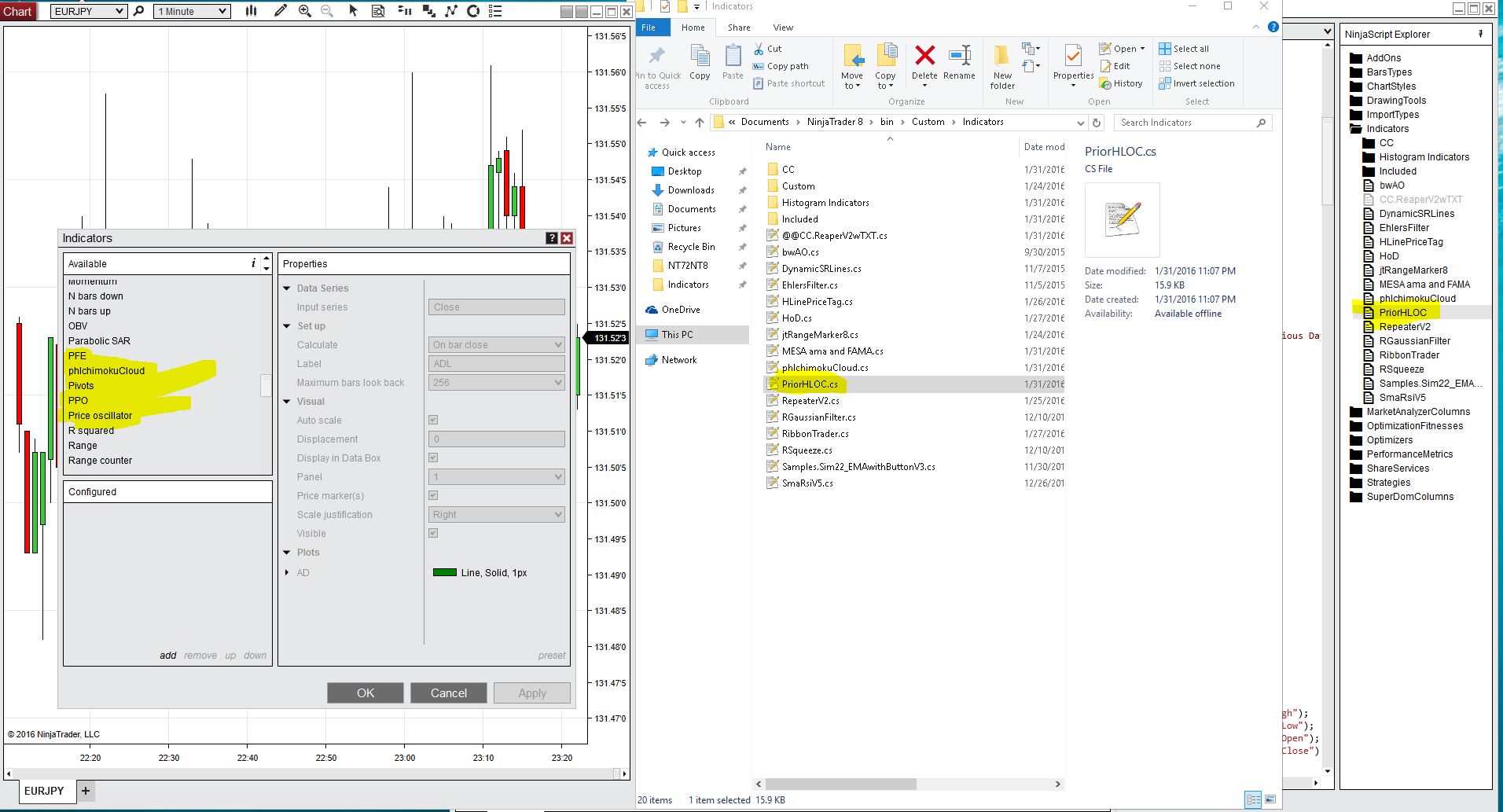
Task: Collapse the Data Series section
Action: point(287,288)
